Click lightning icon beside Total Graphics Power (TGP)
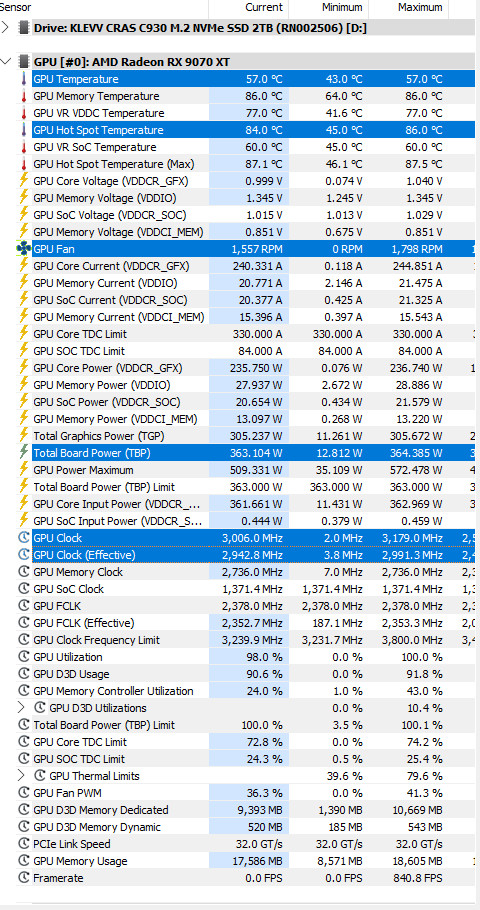480x910 pixels. (24, 436)
